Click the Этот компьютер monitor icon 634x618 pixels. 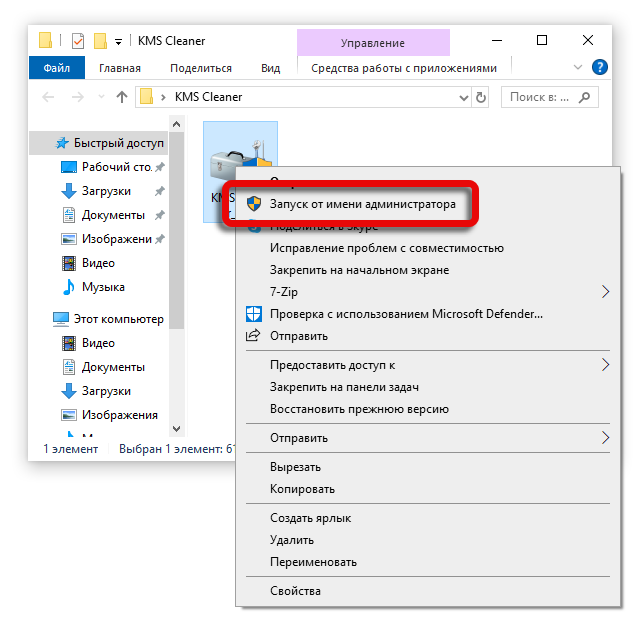(x=61, y=319)
